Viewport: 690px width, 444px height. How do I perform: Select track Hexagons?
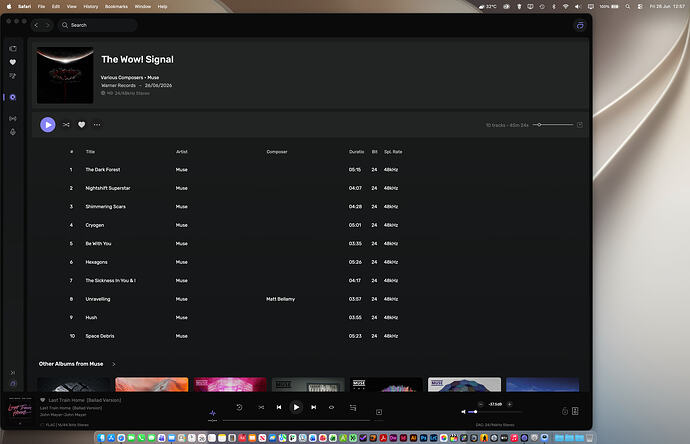click(x=96, y=262)
